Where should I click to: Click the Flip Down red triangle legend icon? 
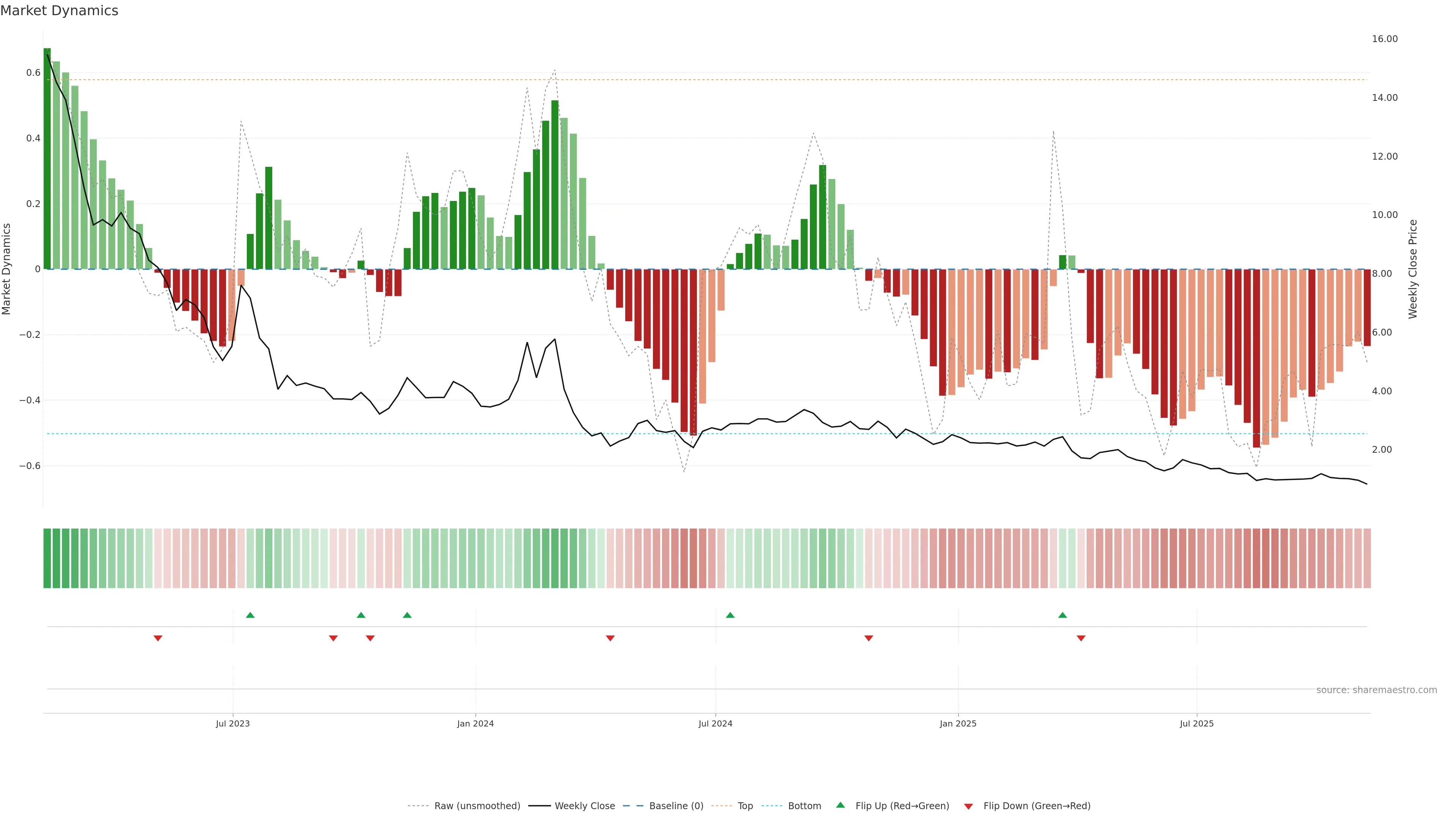click(968, 806)
